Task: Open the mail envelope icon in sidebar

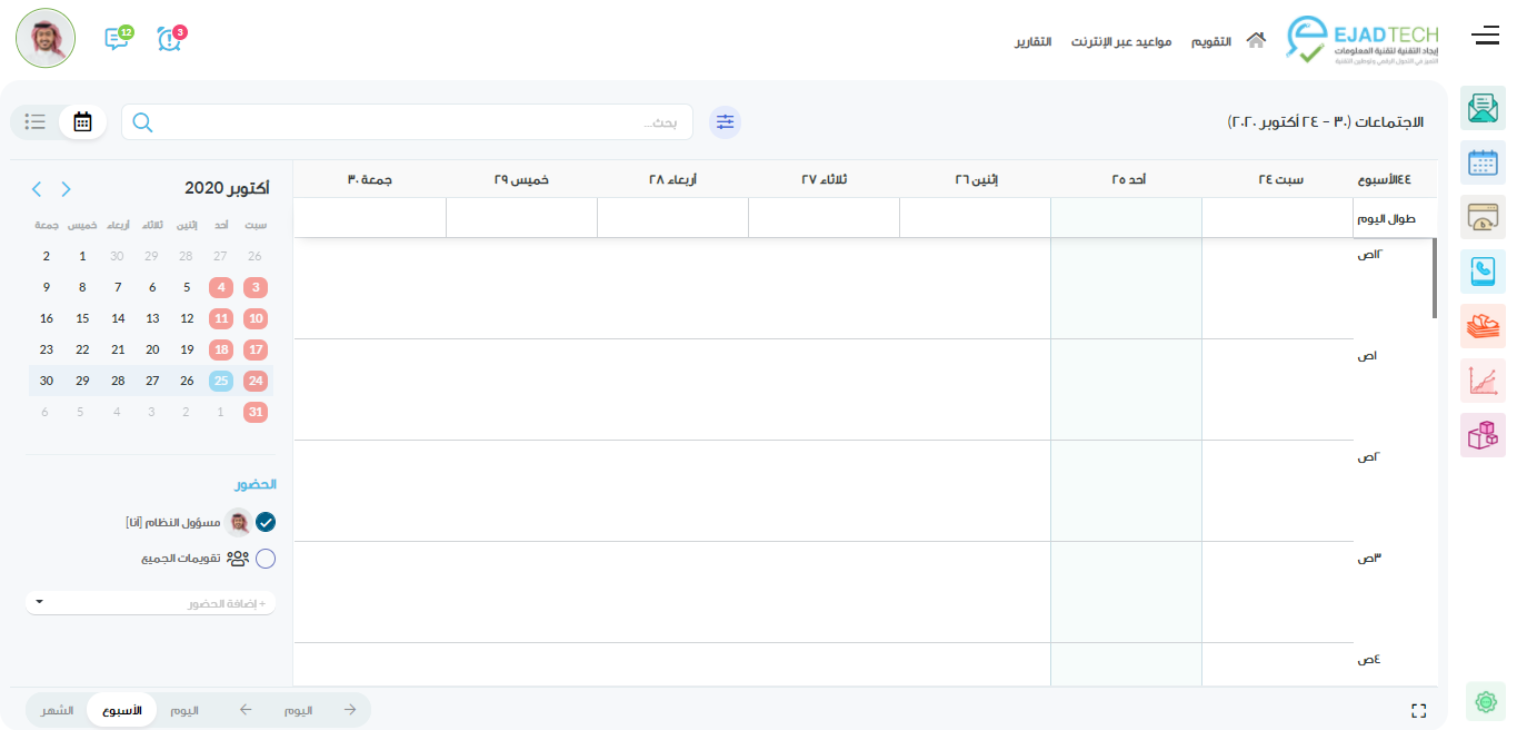Action: click(x=1482, y=108)
